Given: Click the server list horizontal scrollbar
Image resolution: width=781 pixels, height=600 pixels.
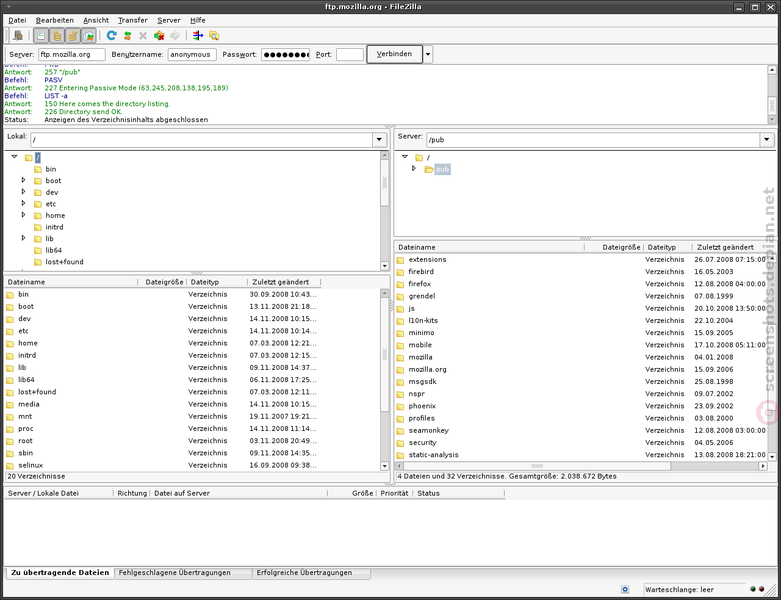Looking at the screenshot, I should 537,466.
